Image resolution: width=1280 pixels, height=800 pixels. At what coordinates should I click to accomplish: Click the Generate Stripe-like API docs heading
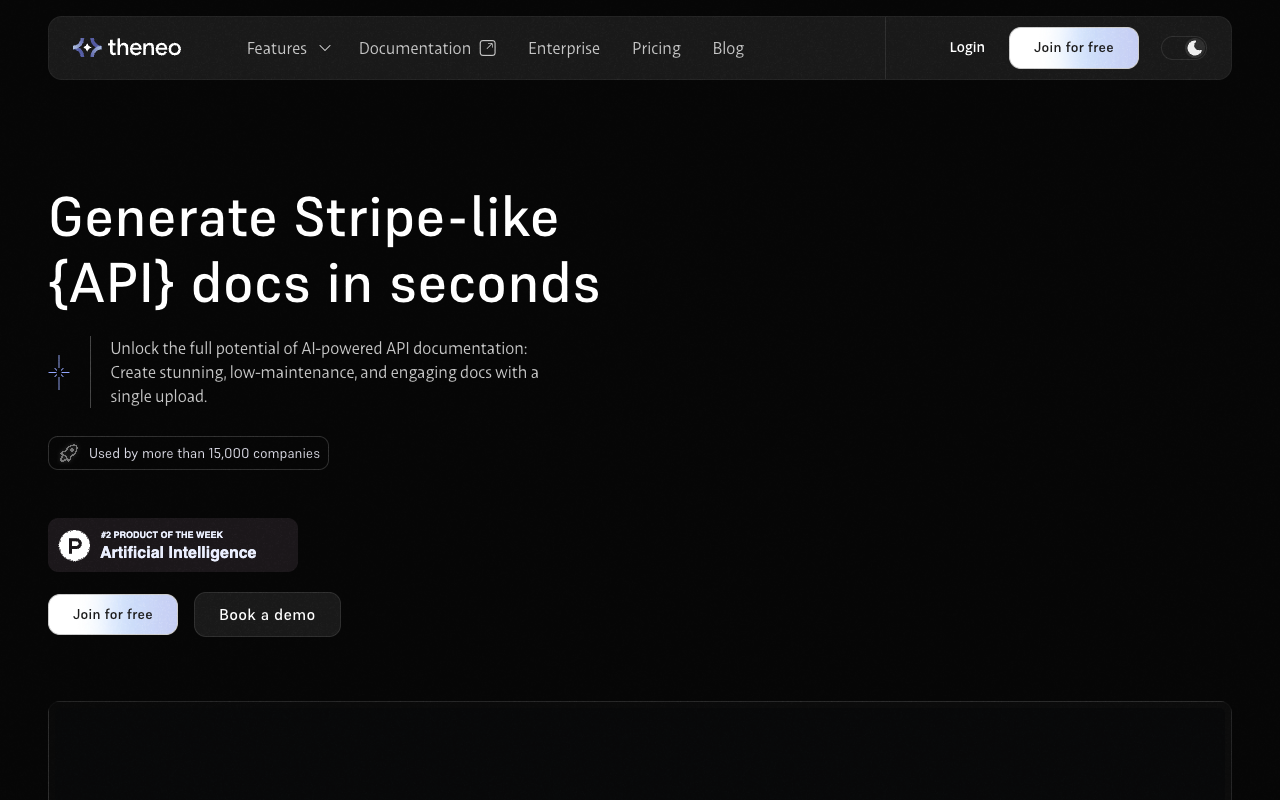pos(325,250)
